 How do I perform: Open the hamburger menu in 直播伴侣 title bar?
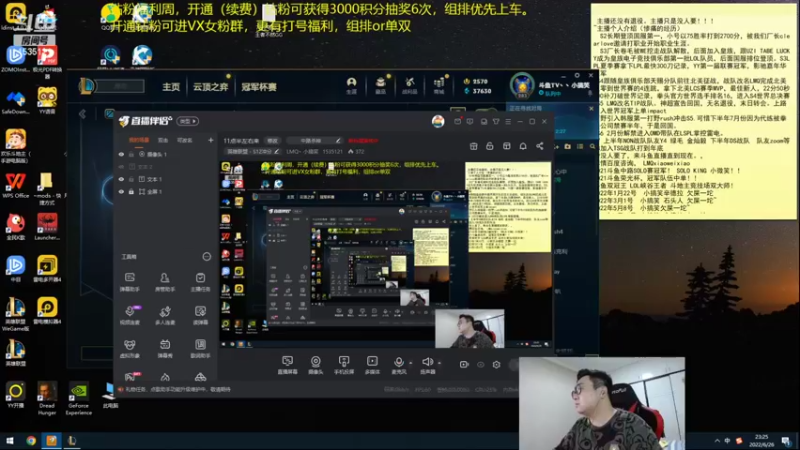pyautogui.click(x=508, y=121)
